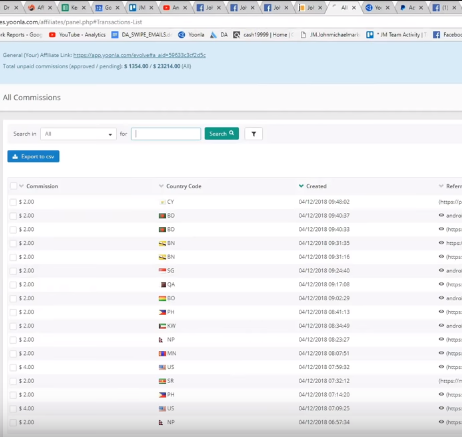Click the DA Google Ads bookmark
The image size is (462, 437).
pos(219,35)
